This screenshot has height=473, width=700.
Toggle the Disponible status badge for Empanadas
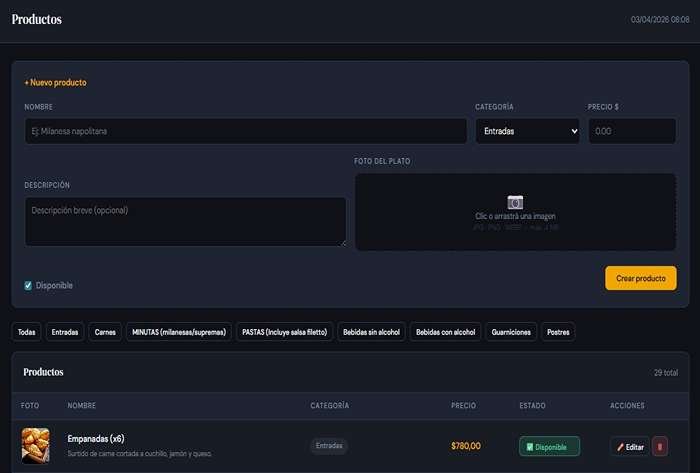tap(549, 446)
